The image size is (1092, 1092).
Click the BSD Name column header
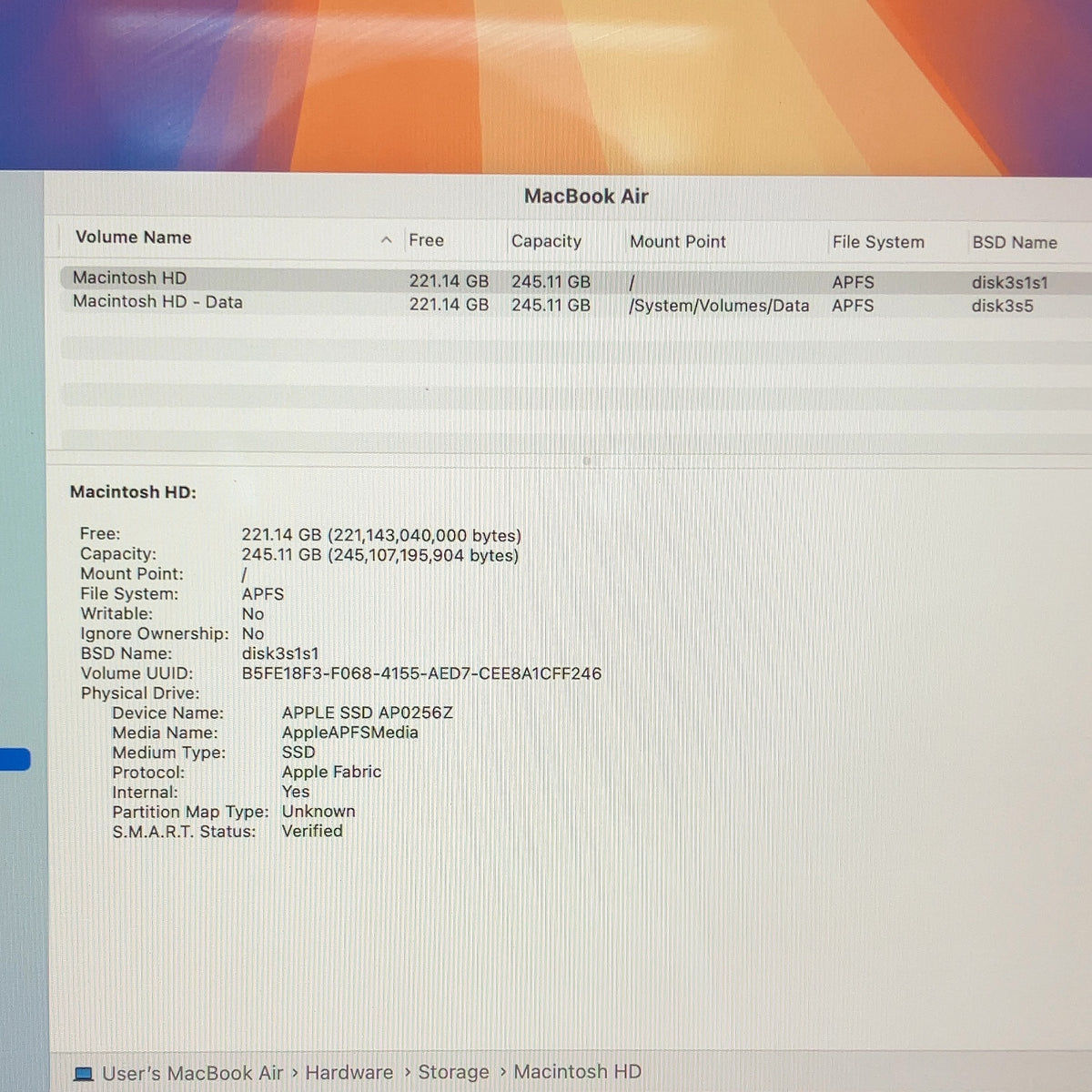pyautogui.click(x=1015, y=243)
